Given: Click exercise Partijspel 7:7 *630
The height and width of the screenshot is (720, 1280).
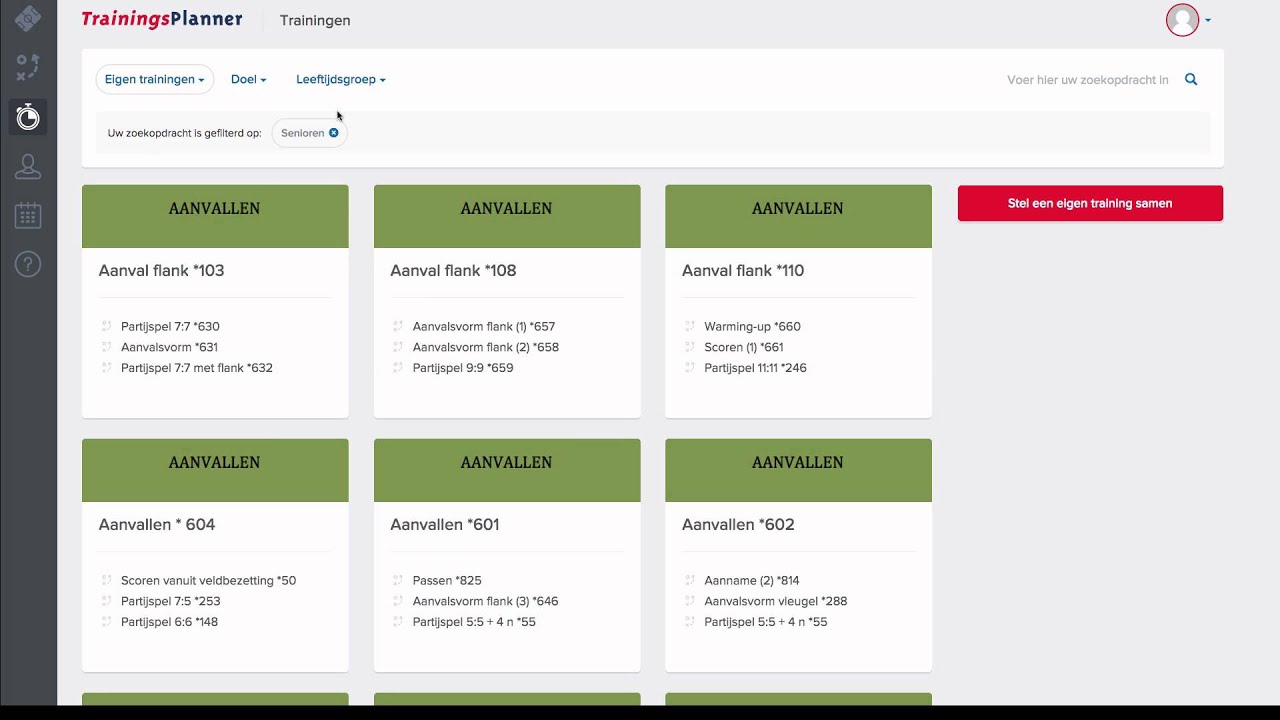Looking at the screenshot, I should [170, 327].
